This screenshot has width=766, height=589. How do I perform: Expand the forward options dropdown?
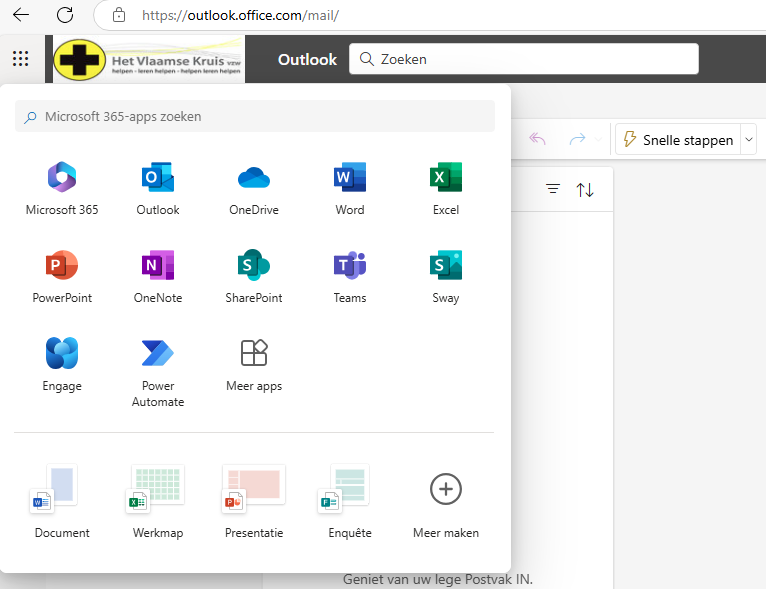(x=598, y=139)
